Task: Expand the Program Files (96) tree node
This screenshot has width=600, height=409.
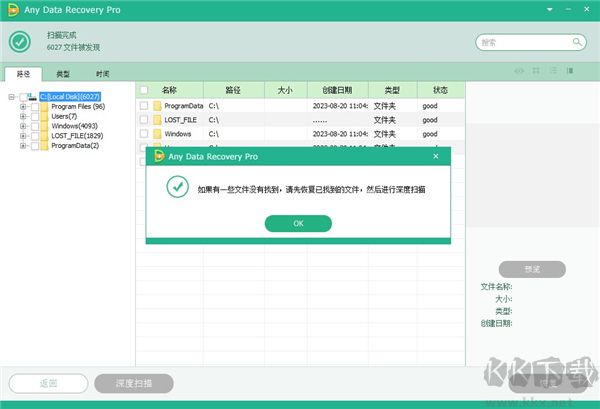Action: click(23, 106)
